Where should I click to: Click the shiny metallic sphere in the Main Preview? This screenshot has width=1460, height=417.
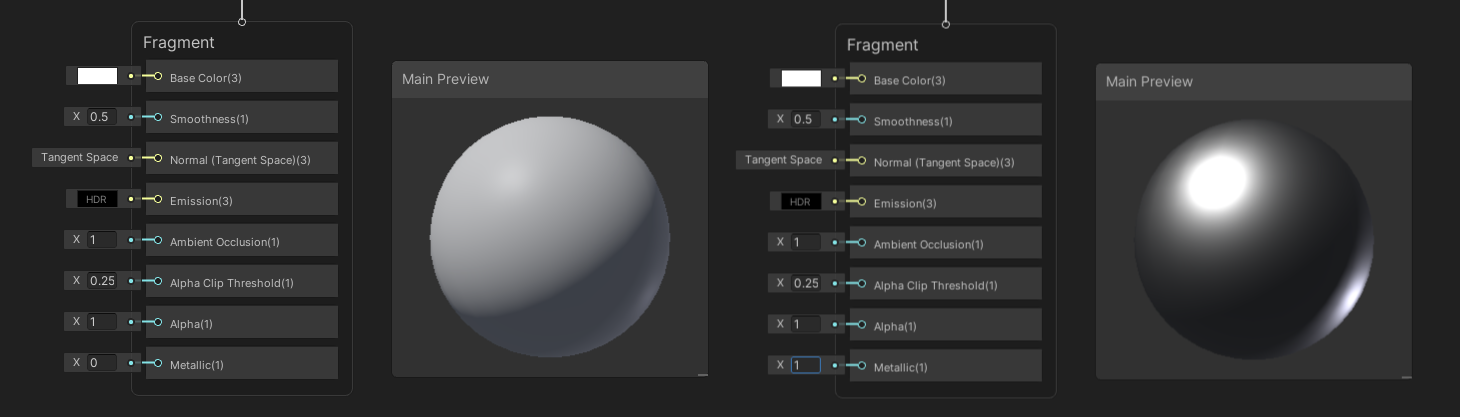pos(1253,240)
